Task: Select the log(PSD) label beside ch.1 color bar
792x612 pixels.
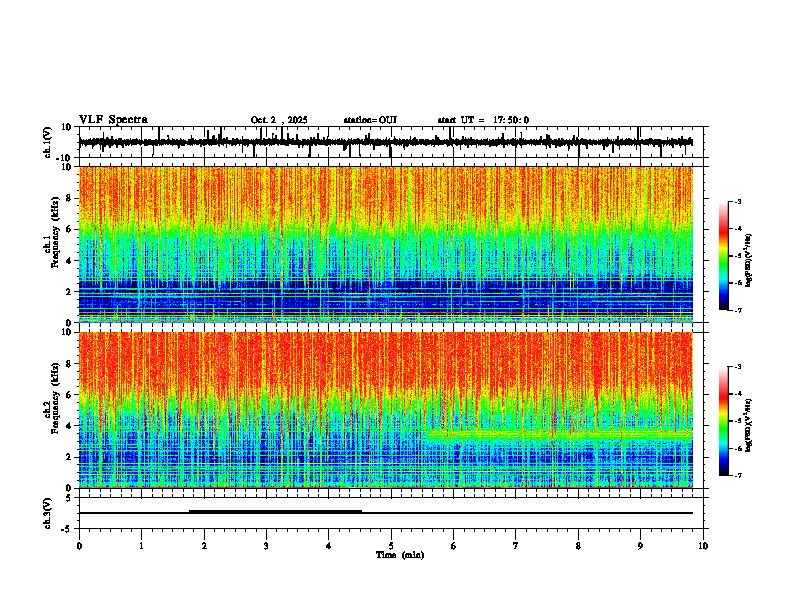Action: (749, 260)
